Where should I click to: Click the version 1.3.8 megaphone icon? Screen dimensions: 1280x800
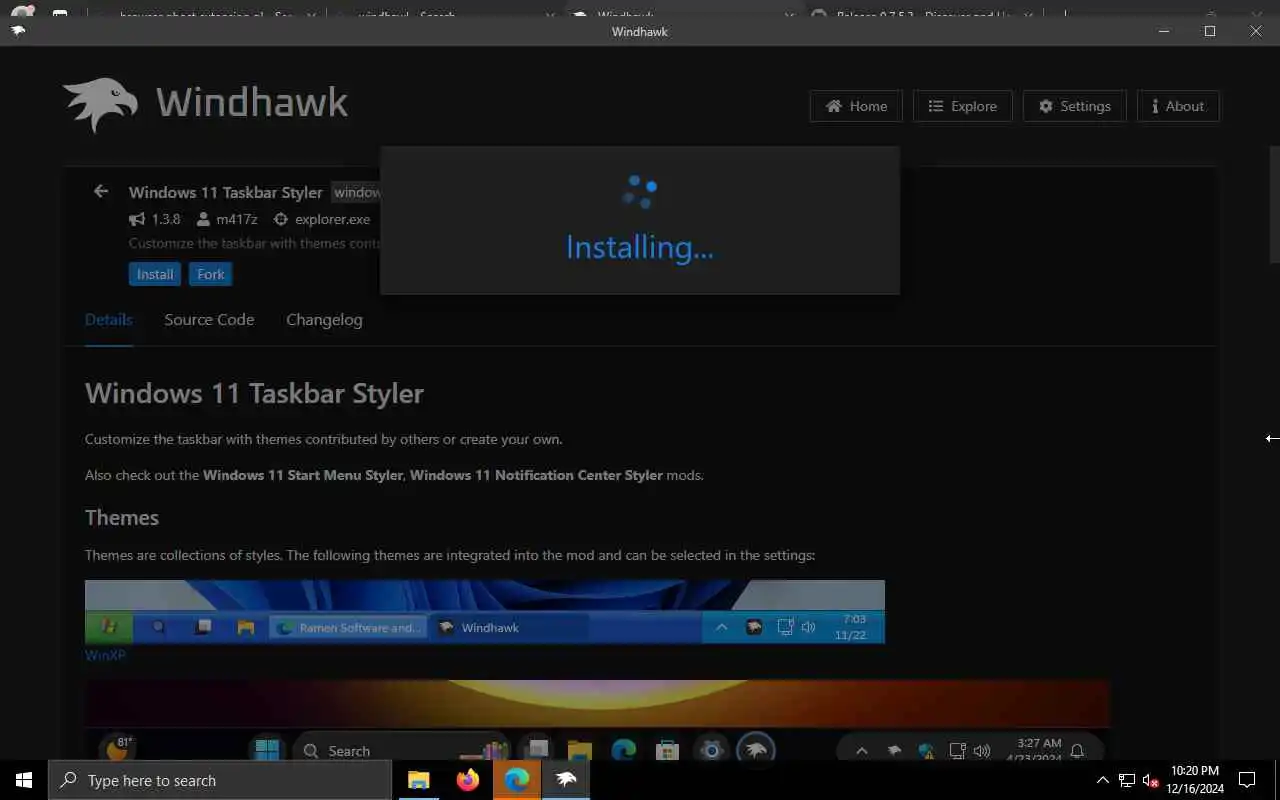137,219
